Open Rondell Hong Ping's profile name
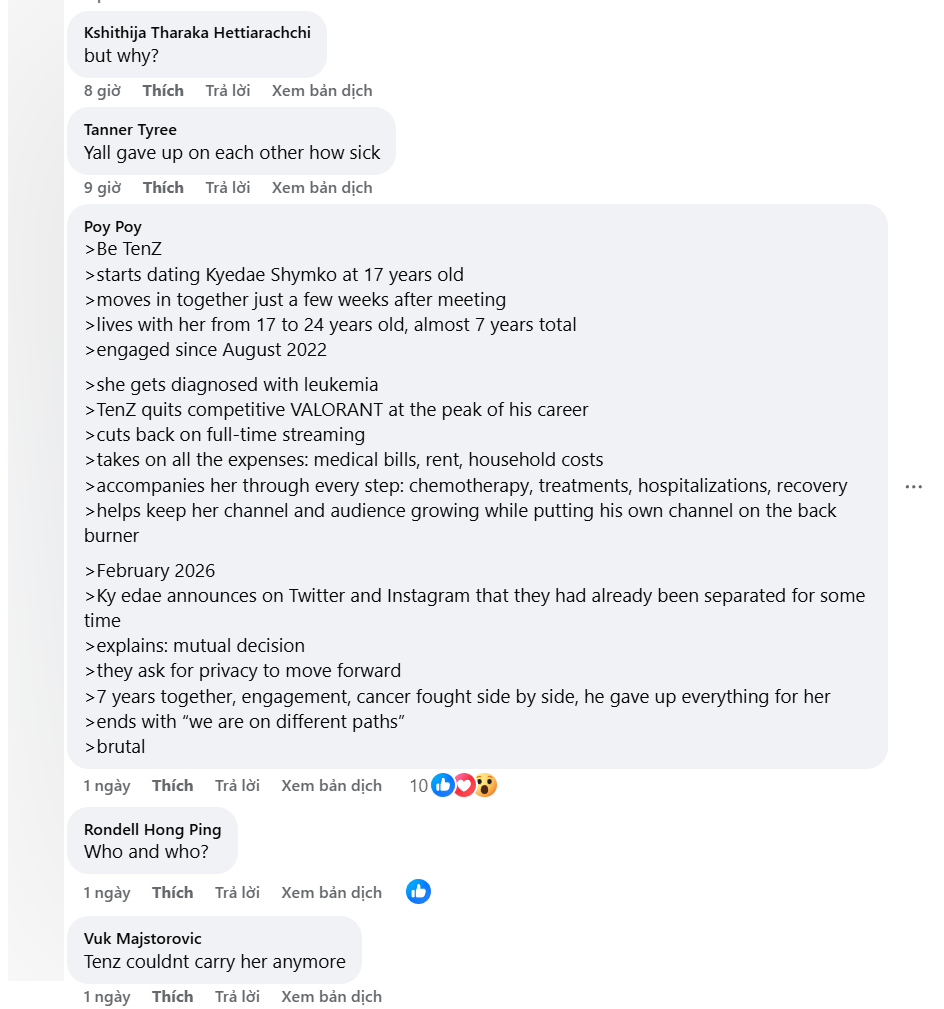 [x=152, y=829]
